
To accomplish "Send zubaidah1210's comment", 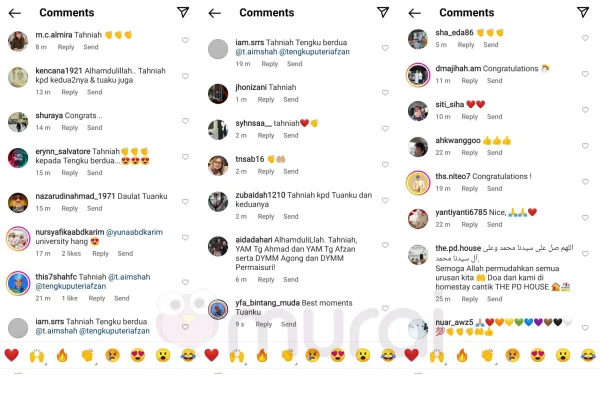I will (291, 217).
